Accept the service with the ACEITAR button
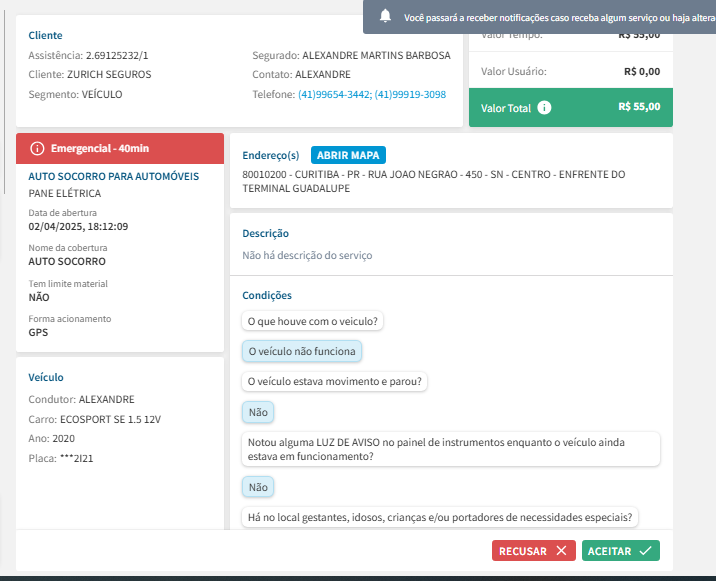Image resolution: width=716 pixels, height=581 pixels. [620, 550]
